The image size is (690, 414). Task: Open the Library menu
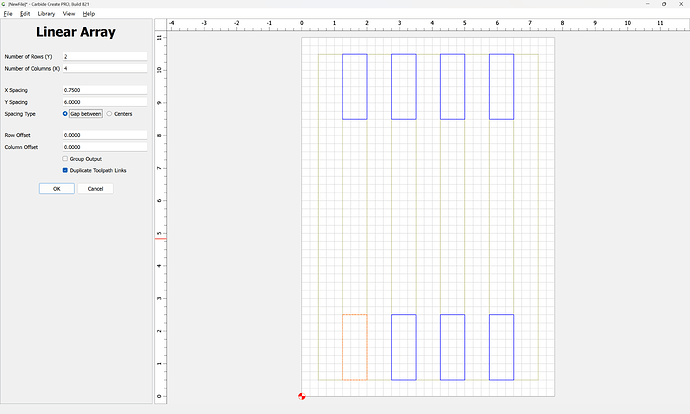46,14
